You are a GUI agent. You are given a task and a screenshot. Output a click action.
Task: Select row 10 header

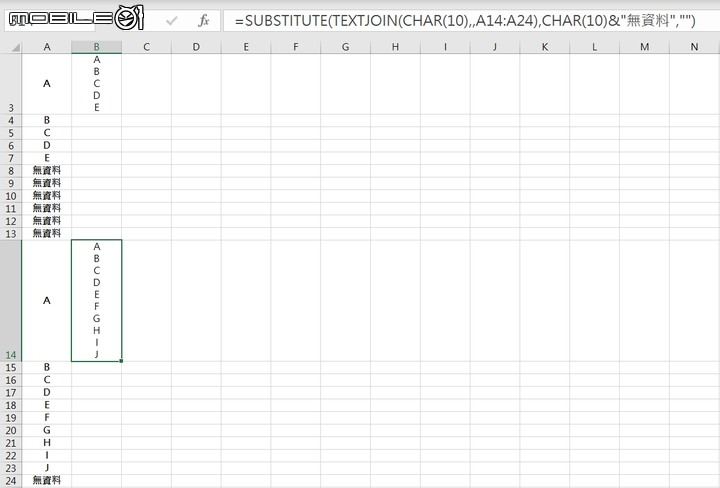tap(11, 196)
